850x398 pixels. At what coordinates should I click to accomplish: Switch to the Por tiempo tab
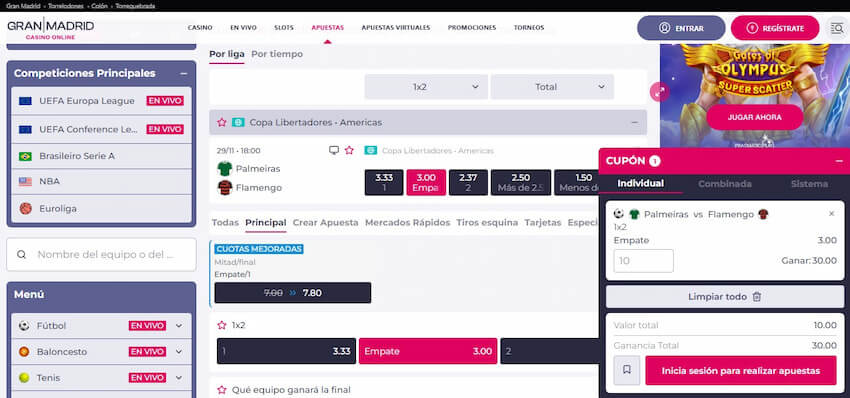pos(277,54)
